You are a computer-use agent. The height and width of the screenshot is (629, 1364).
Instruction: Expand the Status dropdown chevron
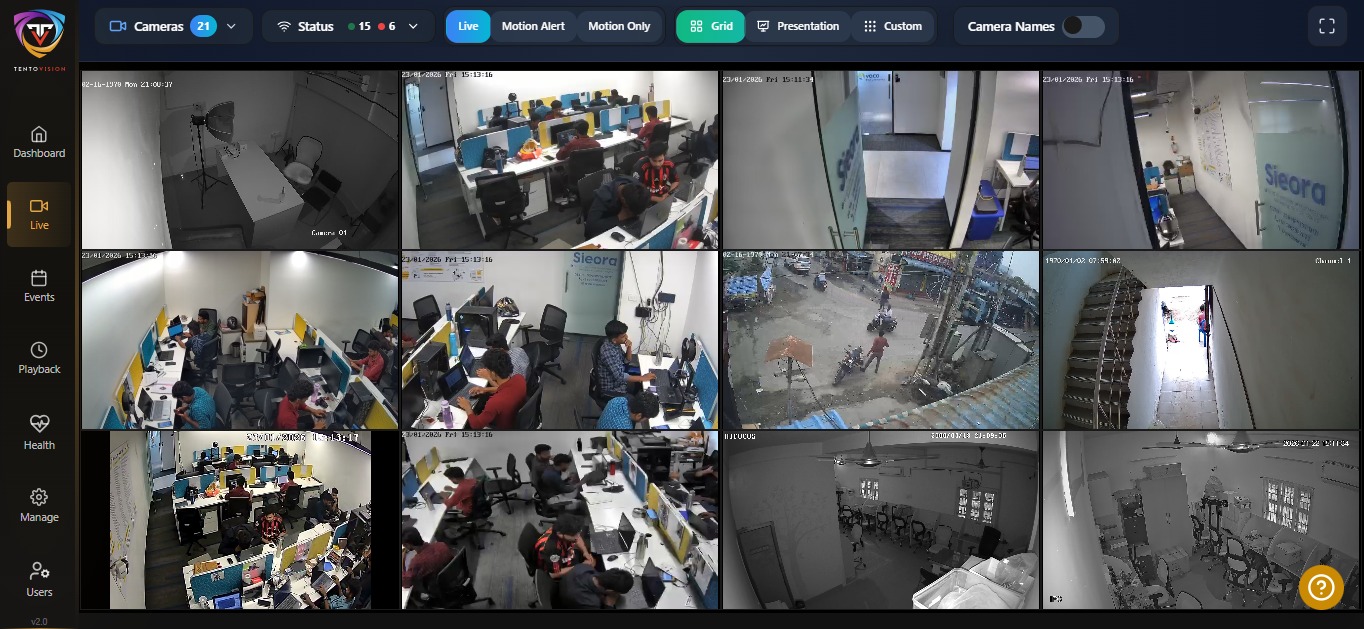[x=413, y=27]
